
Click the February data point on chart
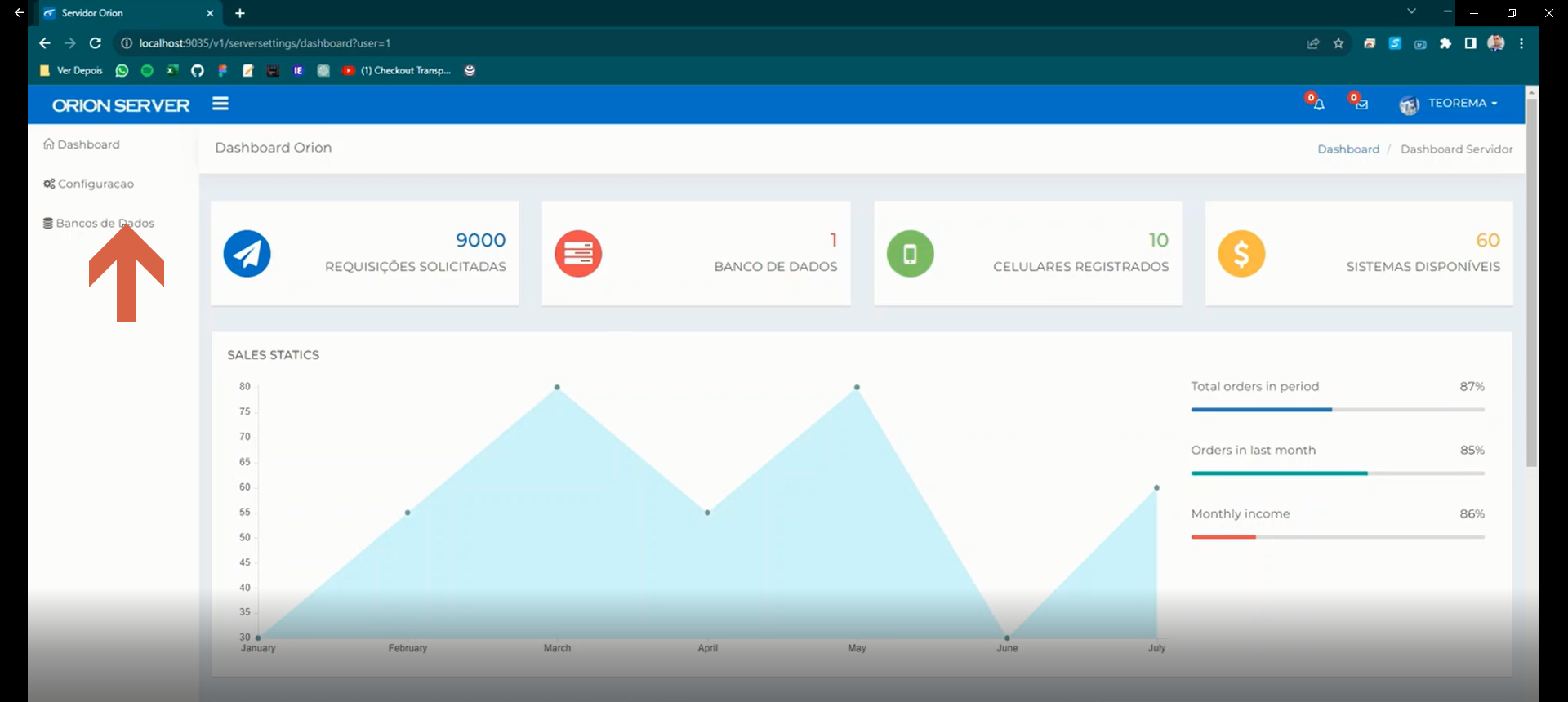click(x=408, y=513)
